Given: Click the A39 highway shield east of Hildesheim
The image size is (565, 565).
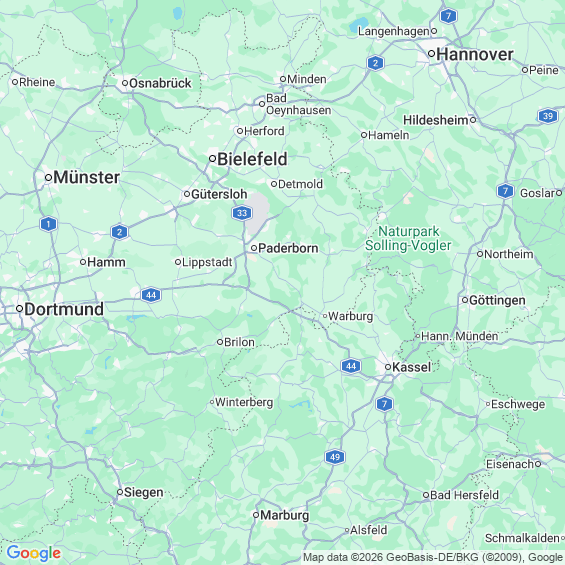Looking at the screenshot, I should 548,116.
